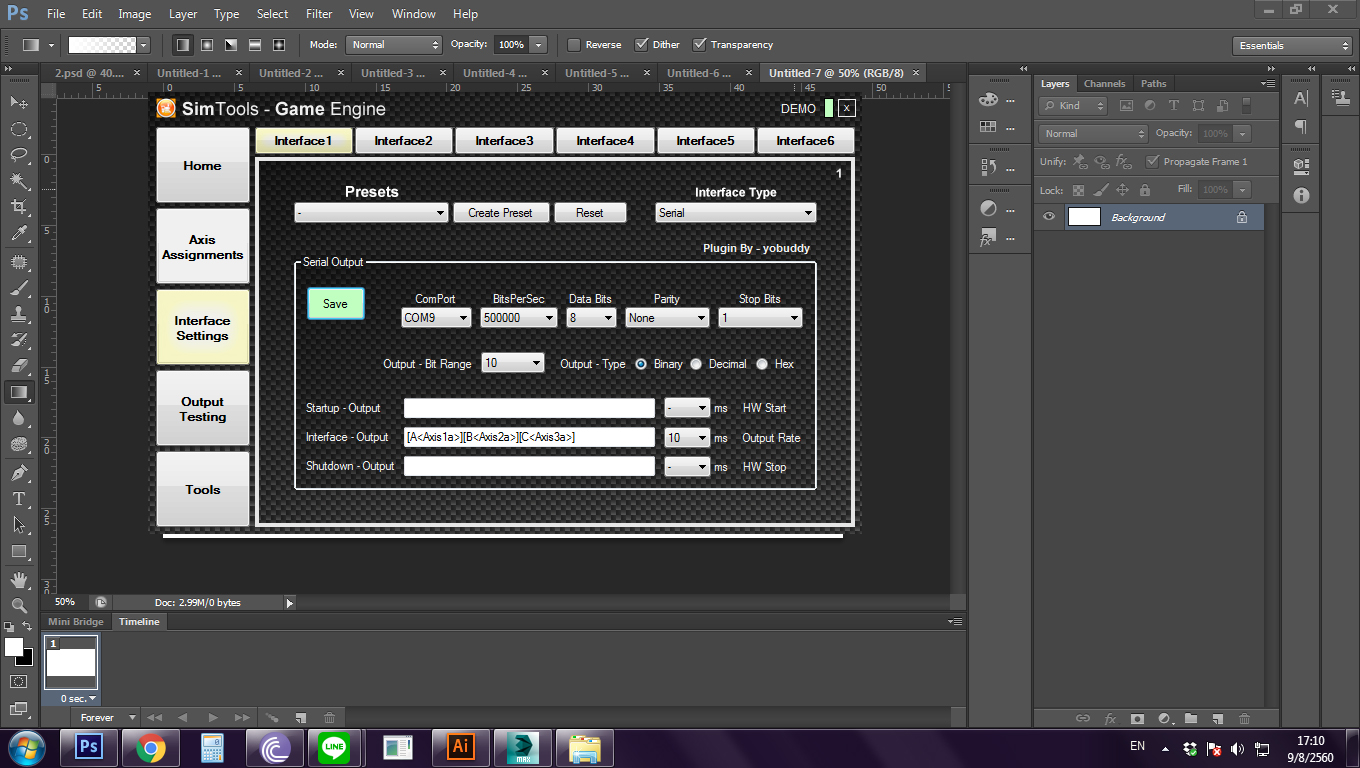Open the collapsed Paragraph panel icon
This screenshot has height=768, width=1360.
1301,126
